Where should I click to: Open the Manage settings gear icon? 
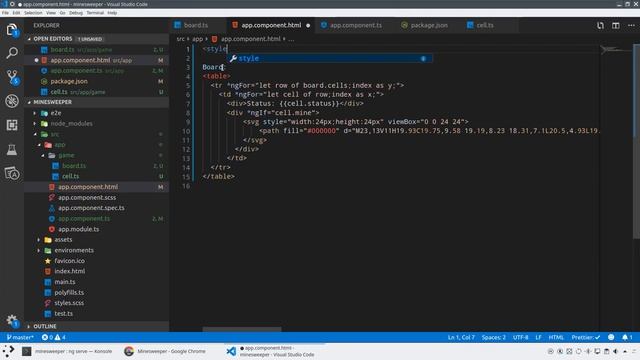(x=12, y=321)
